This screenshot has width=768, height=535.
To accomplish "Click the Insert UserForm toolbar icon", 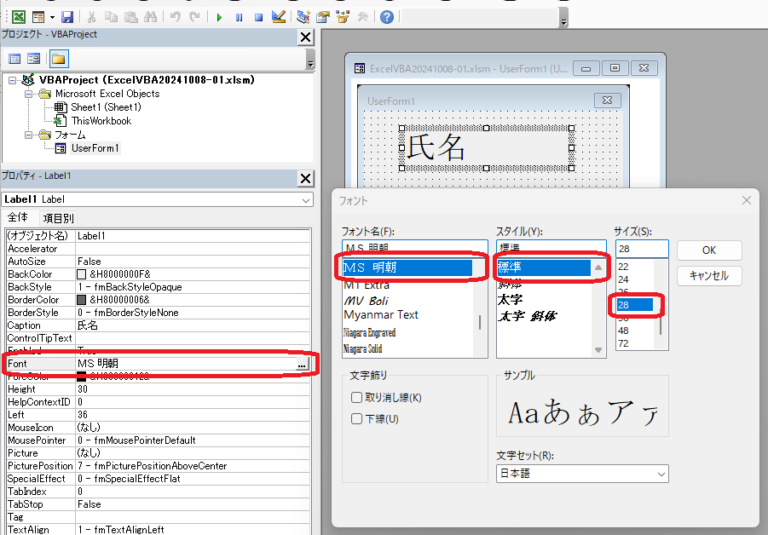I will click(38, 17).
